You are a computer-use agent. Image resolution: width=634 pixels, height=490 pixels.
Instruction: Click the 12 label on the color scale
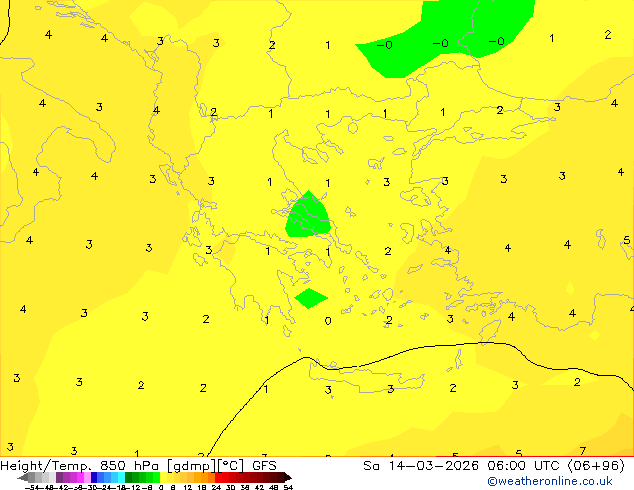(188, 487)
